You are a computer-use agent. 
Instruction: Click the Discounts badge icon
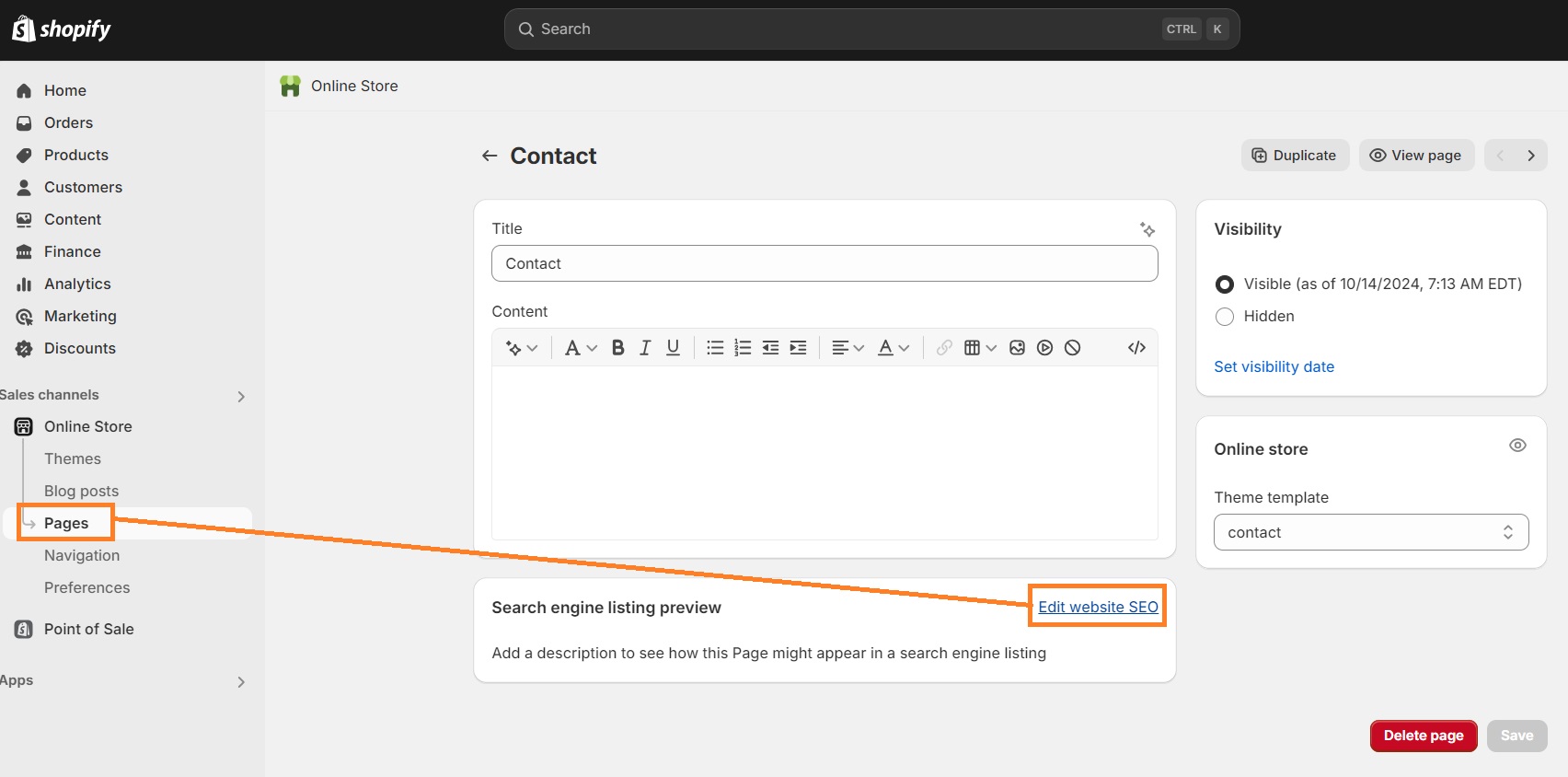(x=24, y=349)
